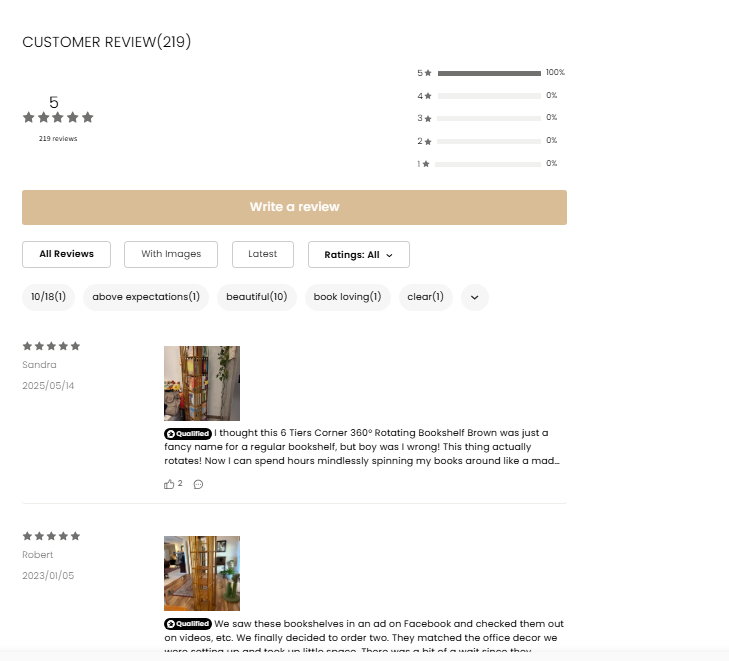Select the clear tag
The height and width of the screenshot is (661, 729).
click(x=425, y=297)
